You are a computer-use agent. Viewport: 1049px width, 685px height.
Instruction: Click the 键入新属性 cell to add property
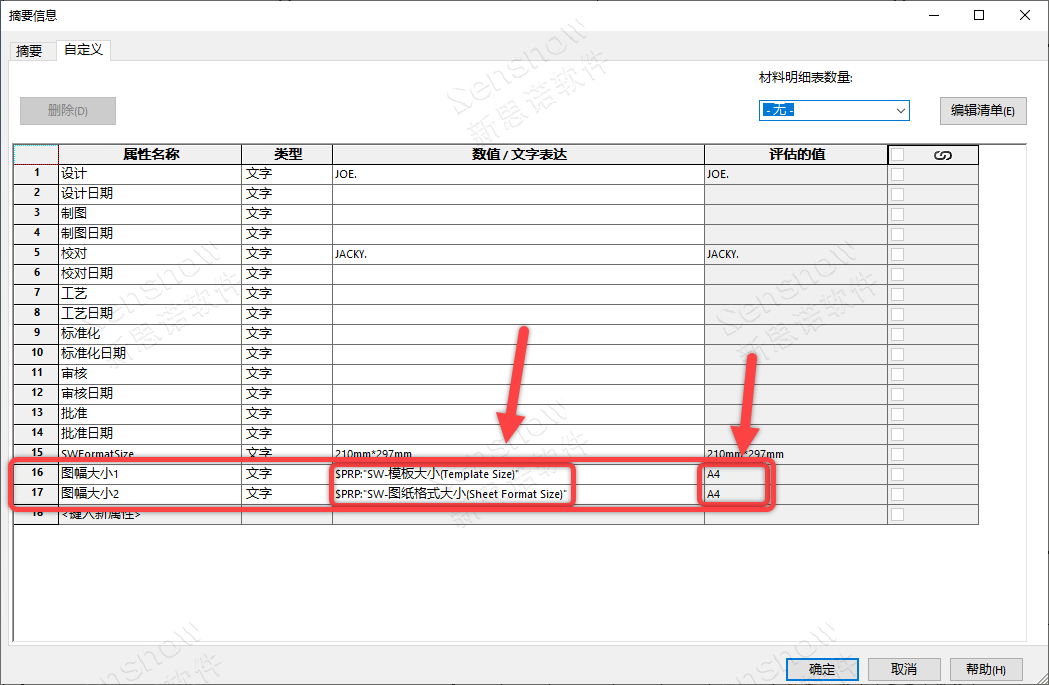150,514
